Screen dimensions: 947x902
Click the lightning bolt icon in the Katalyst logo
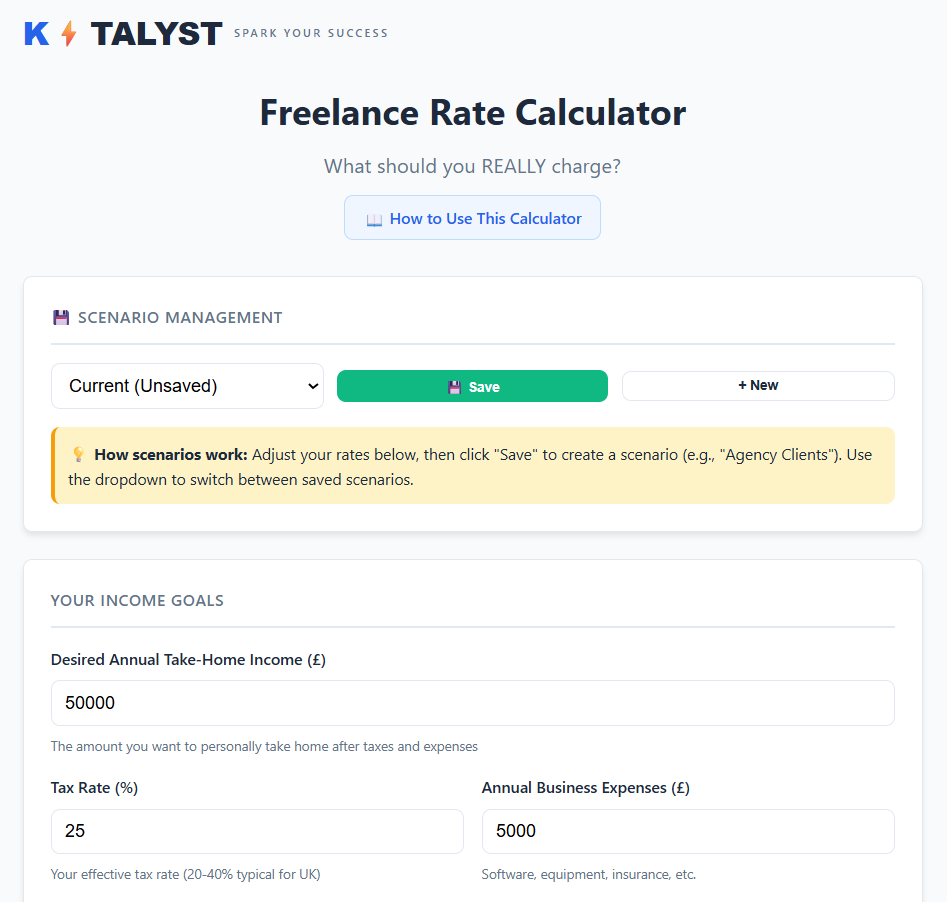coord(68,34)
